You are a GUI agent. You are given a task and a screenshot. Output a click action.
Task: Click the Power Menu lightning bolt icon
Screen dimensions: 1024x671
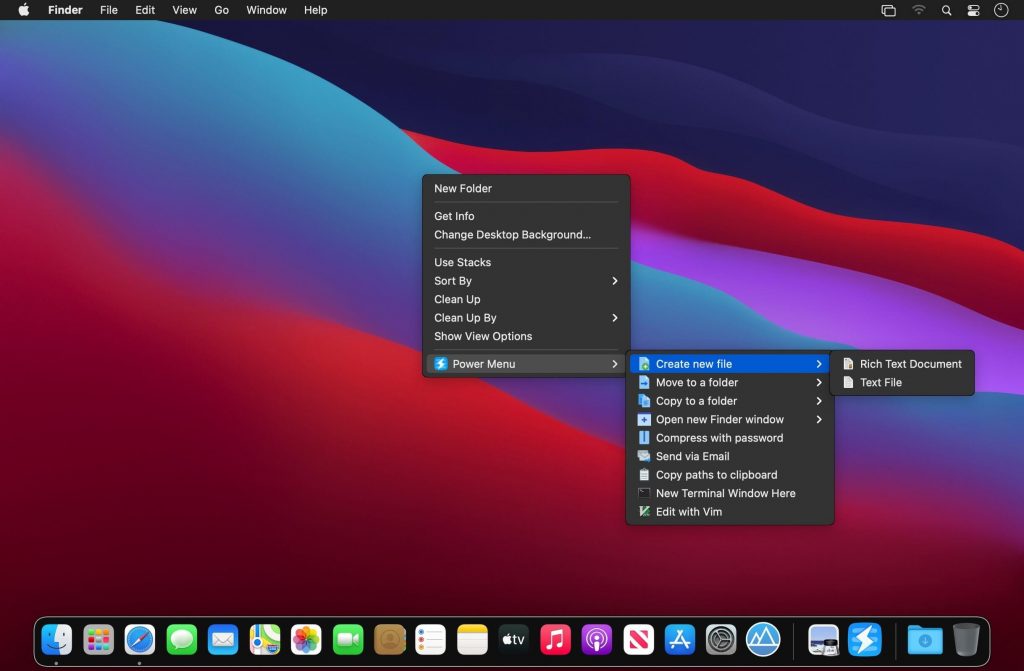440,364
